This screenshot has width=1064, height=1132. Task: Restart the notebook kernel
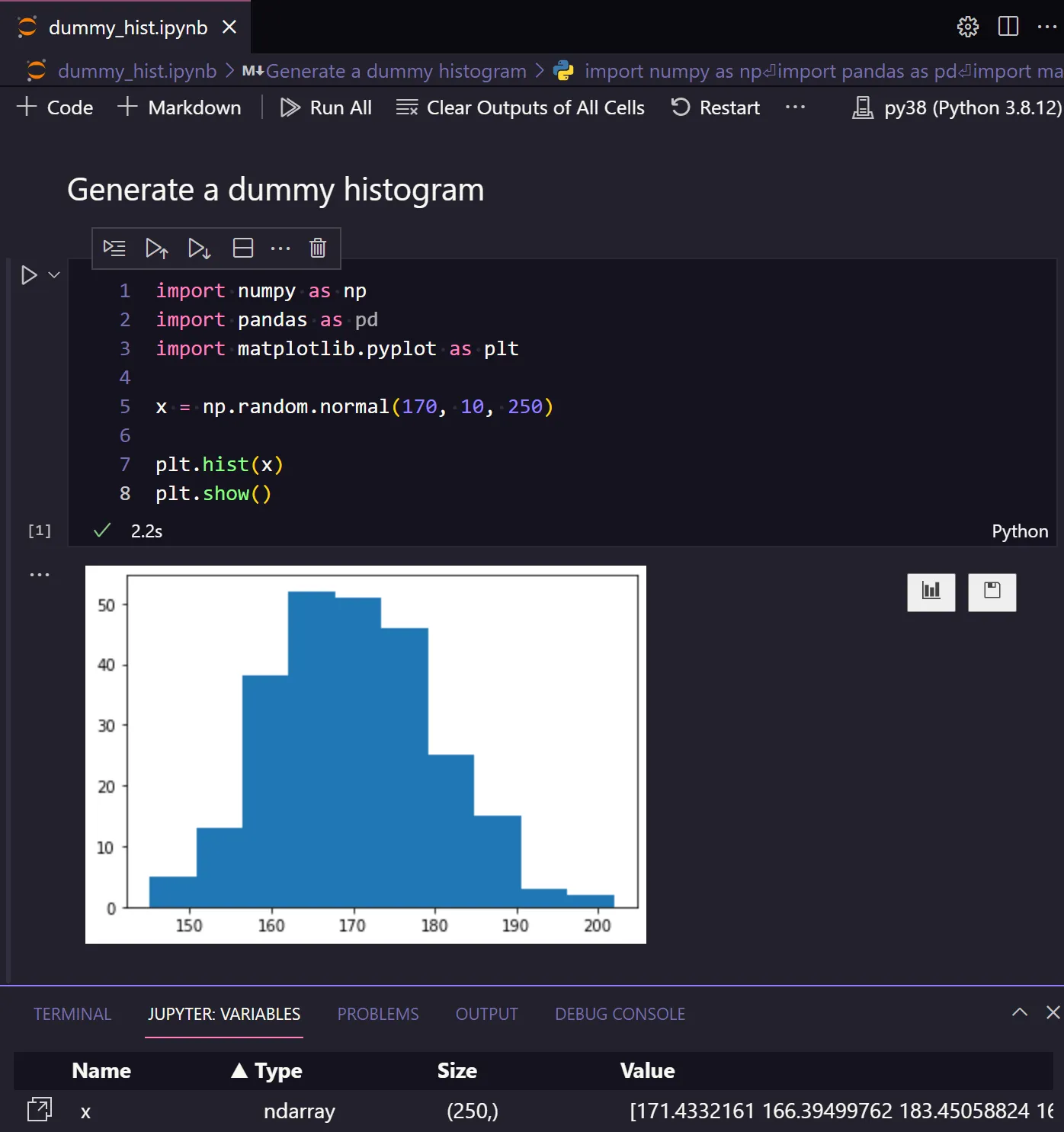(714, 107)
